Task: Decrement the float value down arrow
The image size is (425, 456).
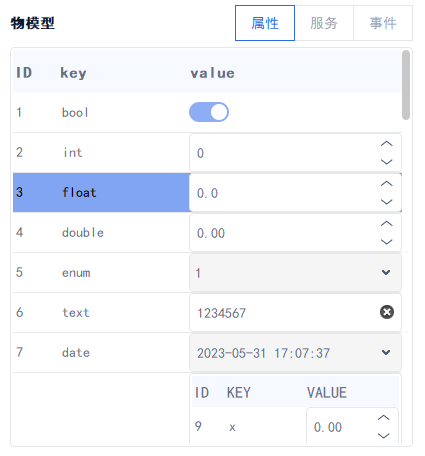Action: [x=386, y=202]
